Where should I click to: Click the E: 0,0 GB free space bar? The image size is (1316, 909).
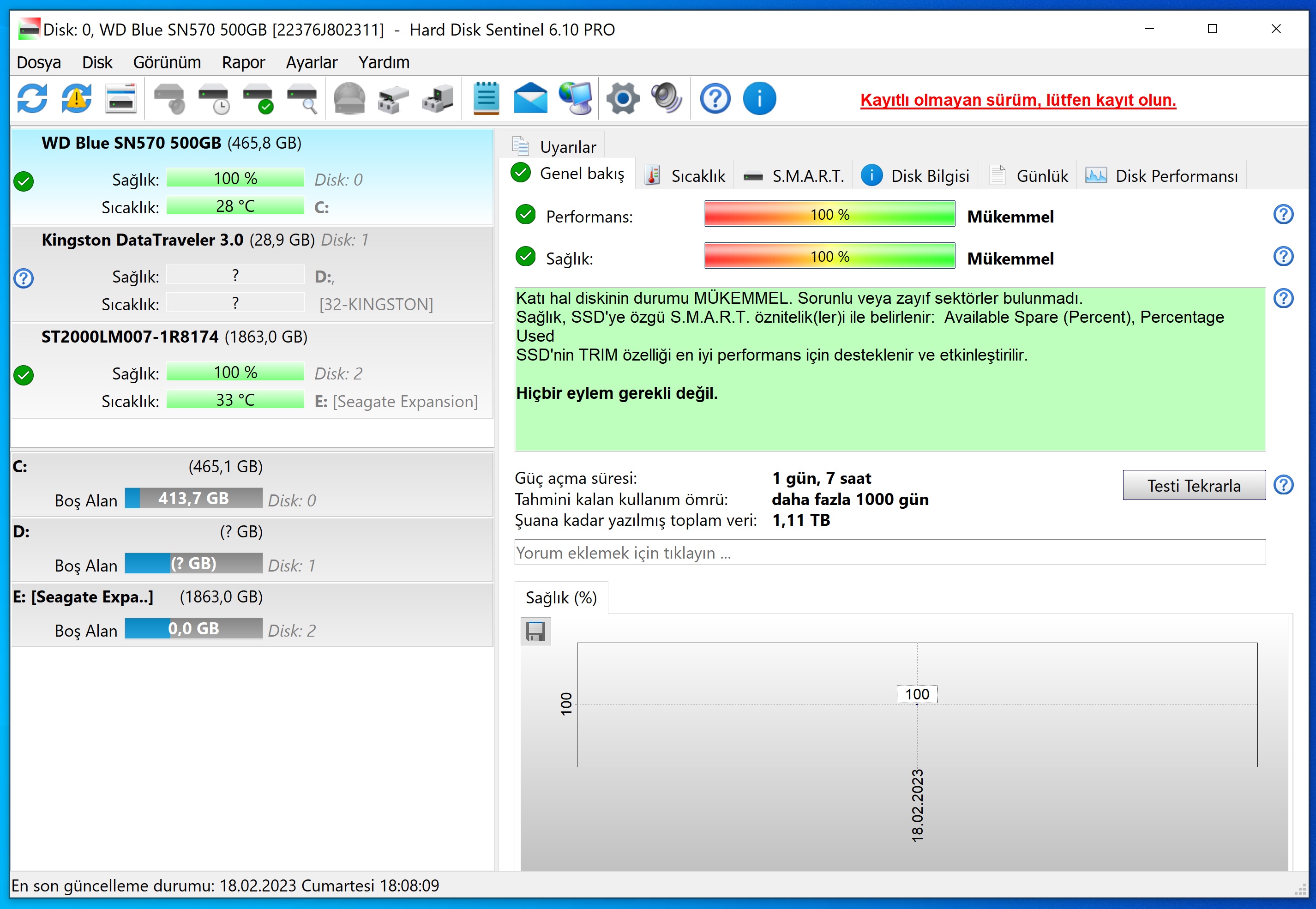[193, 628]
